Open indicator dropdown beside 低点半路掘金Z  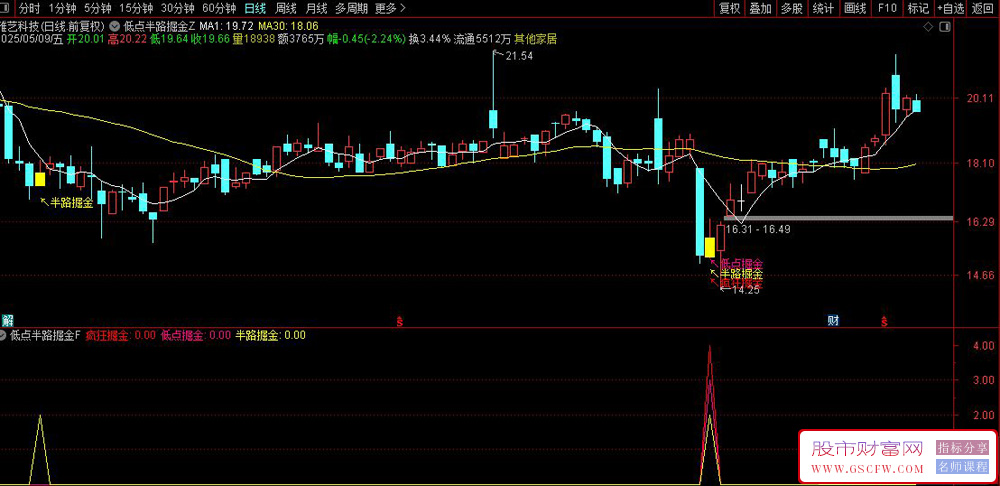[115, 27]
